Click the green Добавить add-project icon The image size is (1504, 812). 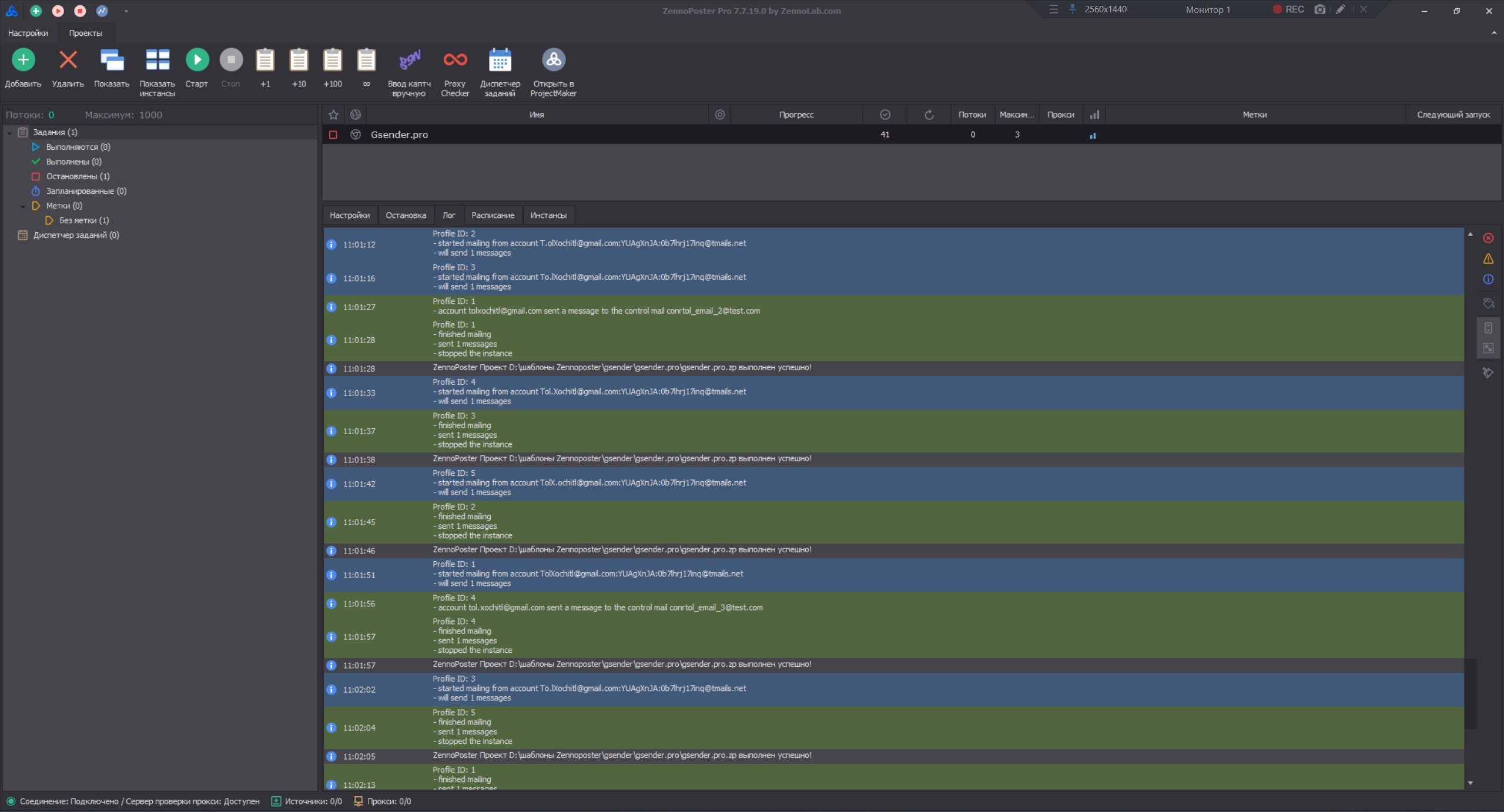click(24, 59)
